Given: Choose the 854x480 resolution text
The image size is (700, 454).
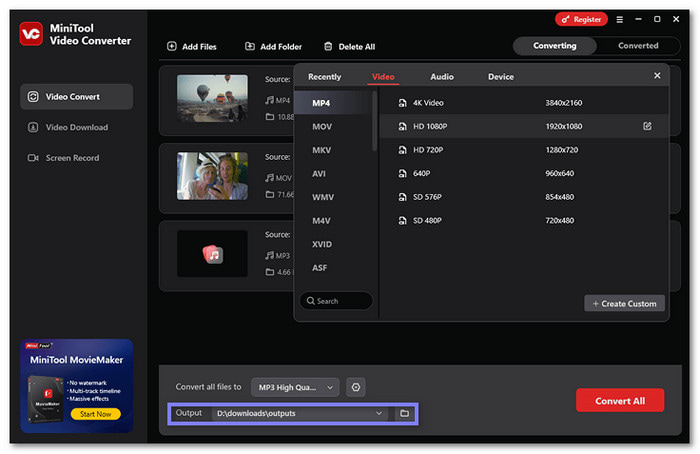Looking at the screenshot, I should [x=559, y=197].
